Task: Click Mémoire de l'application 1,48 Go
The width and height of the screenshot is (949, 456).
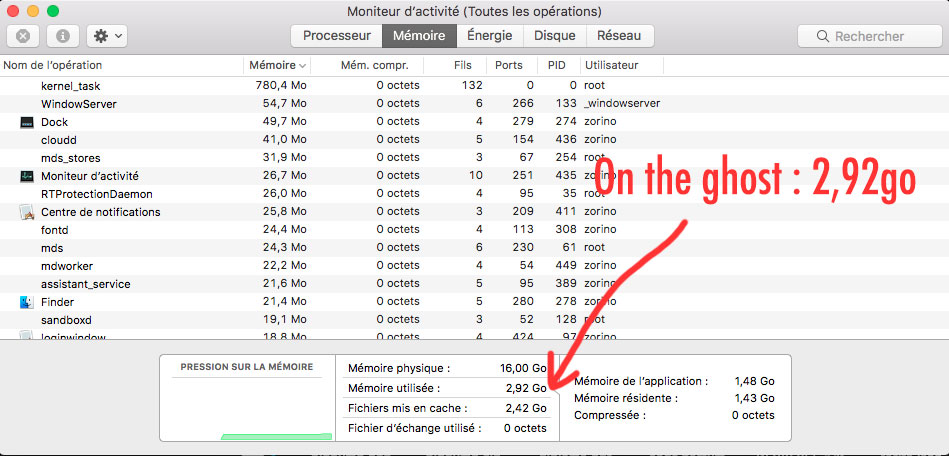Action: [674, 382]
